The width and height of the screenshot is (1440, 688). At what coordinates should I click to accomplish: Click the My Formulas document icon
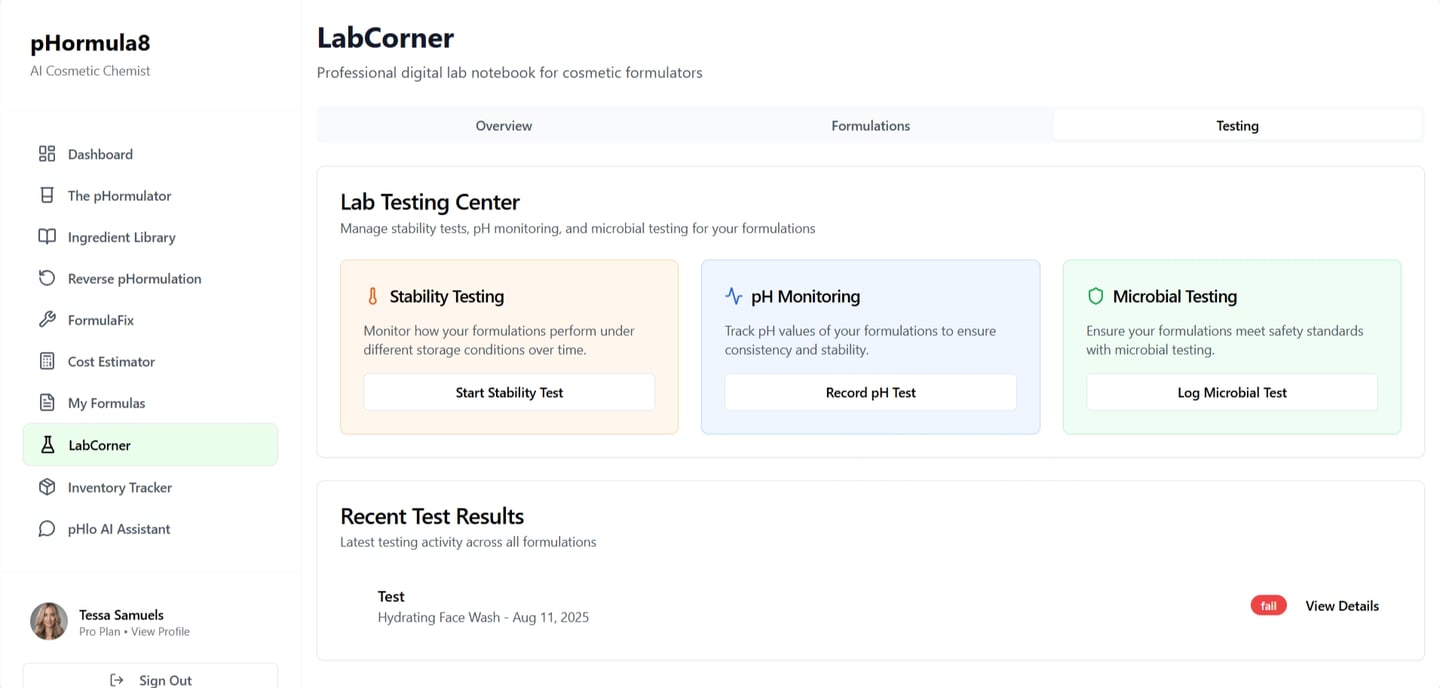coord(47,403)
